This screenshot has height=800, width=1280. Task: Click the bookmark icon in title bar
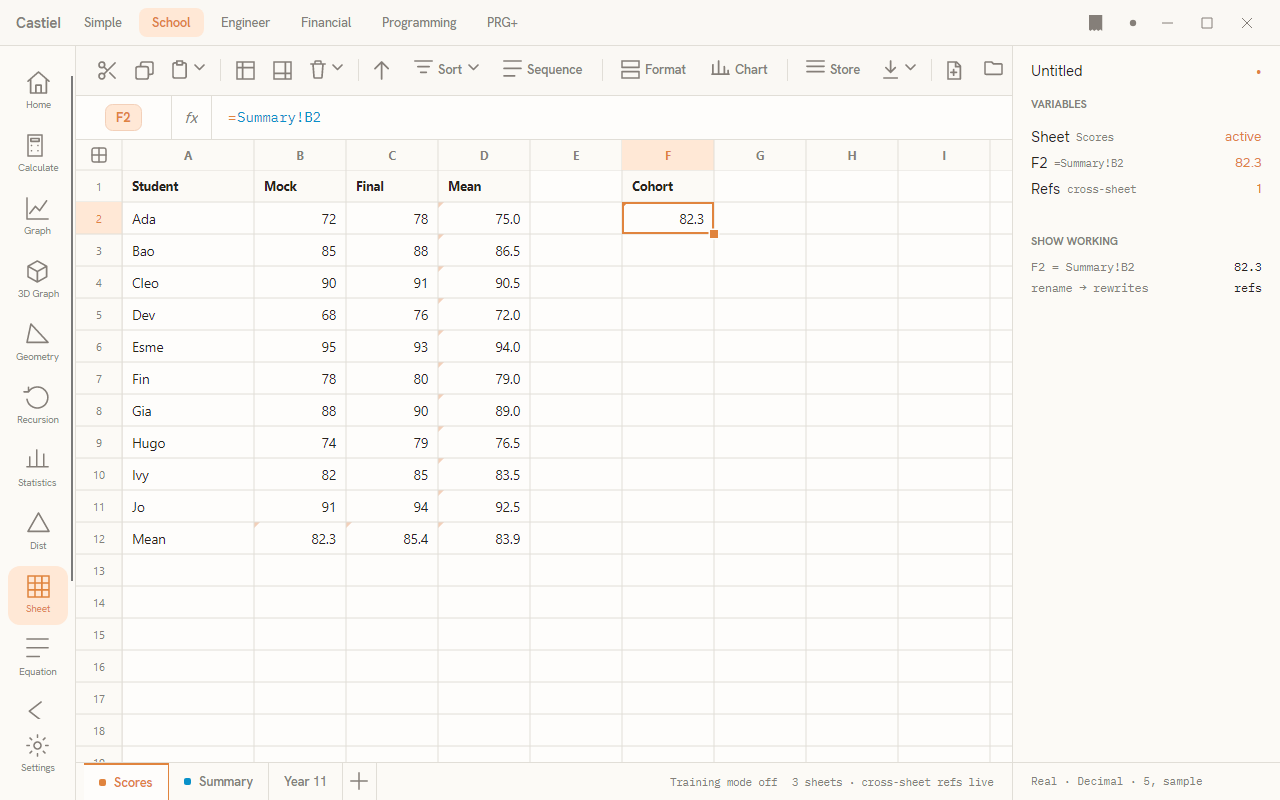(1096, 23)
